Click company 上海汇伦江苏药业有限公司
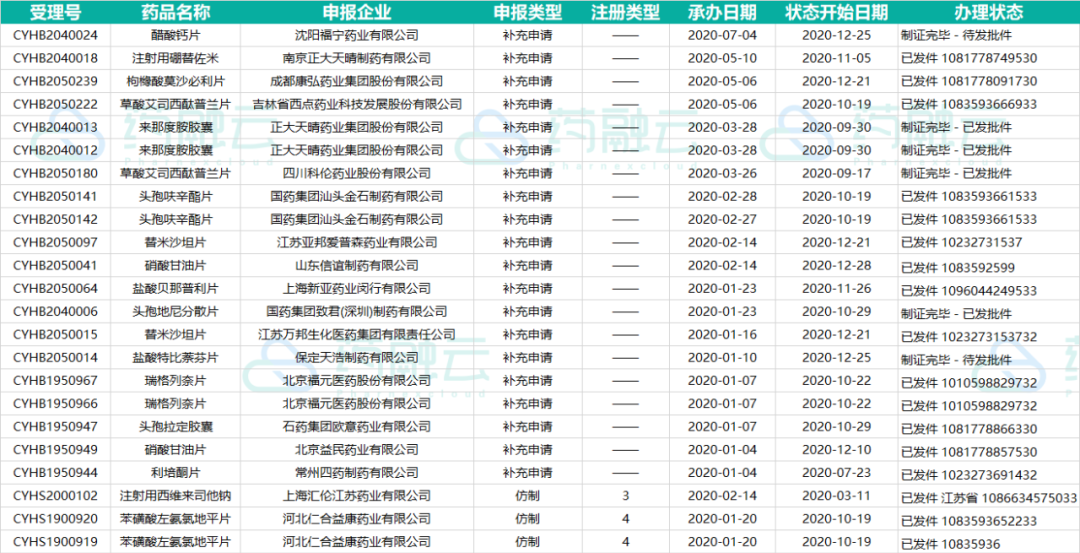Screen dimensions: 1080x553 coord(357,497)
